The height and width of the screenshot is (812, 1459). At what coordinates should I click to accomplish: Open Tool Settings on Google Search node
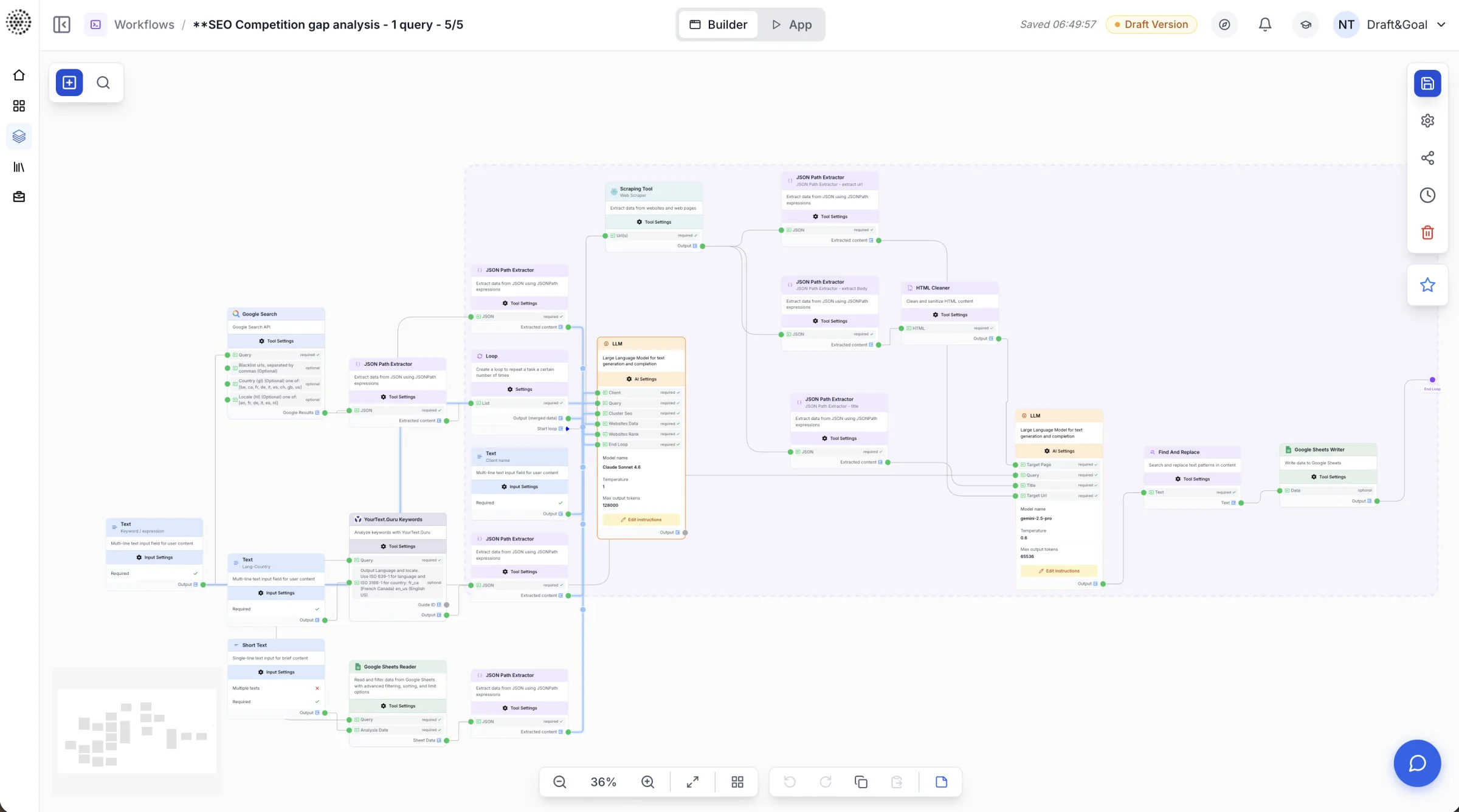276,341
